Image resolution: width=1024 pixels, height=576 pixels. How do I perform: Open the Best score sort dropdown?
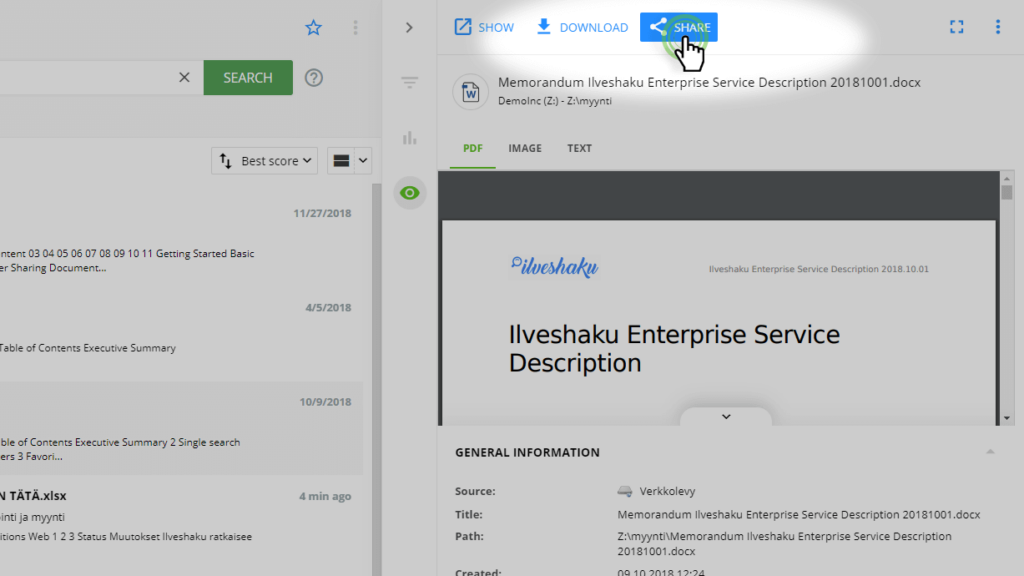point(264,161)
